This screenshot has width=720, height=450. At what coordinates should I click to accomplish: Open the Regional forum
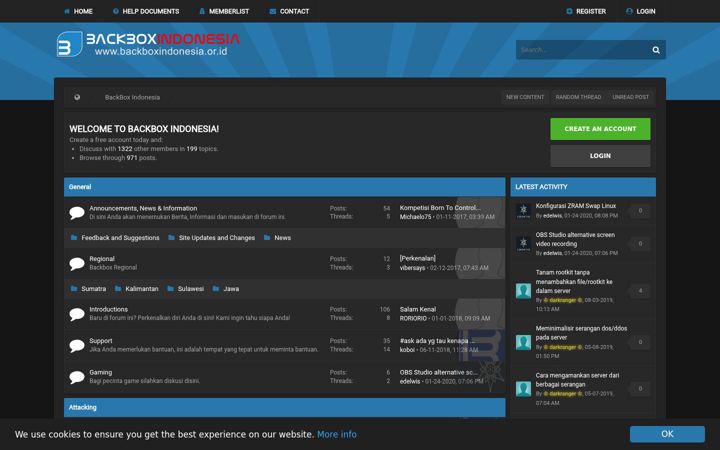[102, 259]
